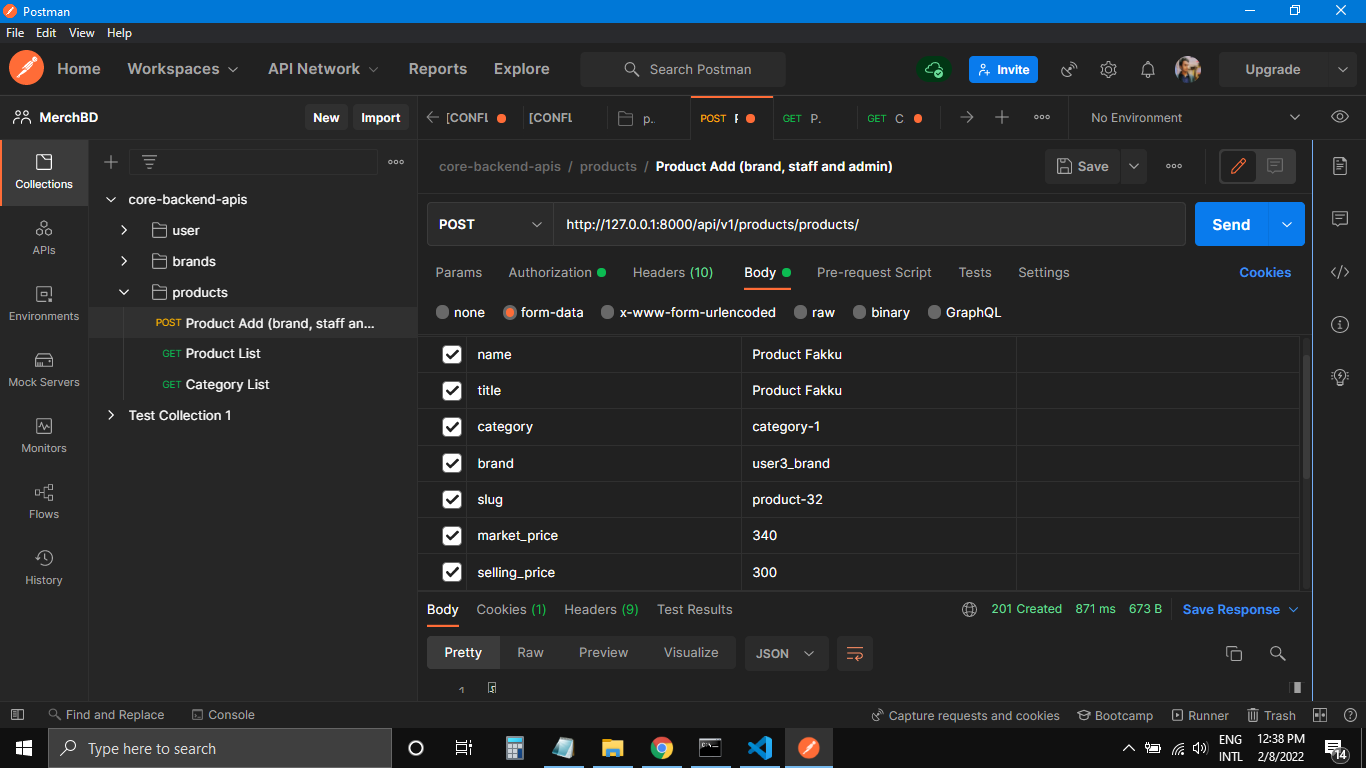This screenshot has height=768, width=1366.
Task: Send the POST request
Action: (1231, 224)
